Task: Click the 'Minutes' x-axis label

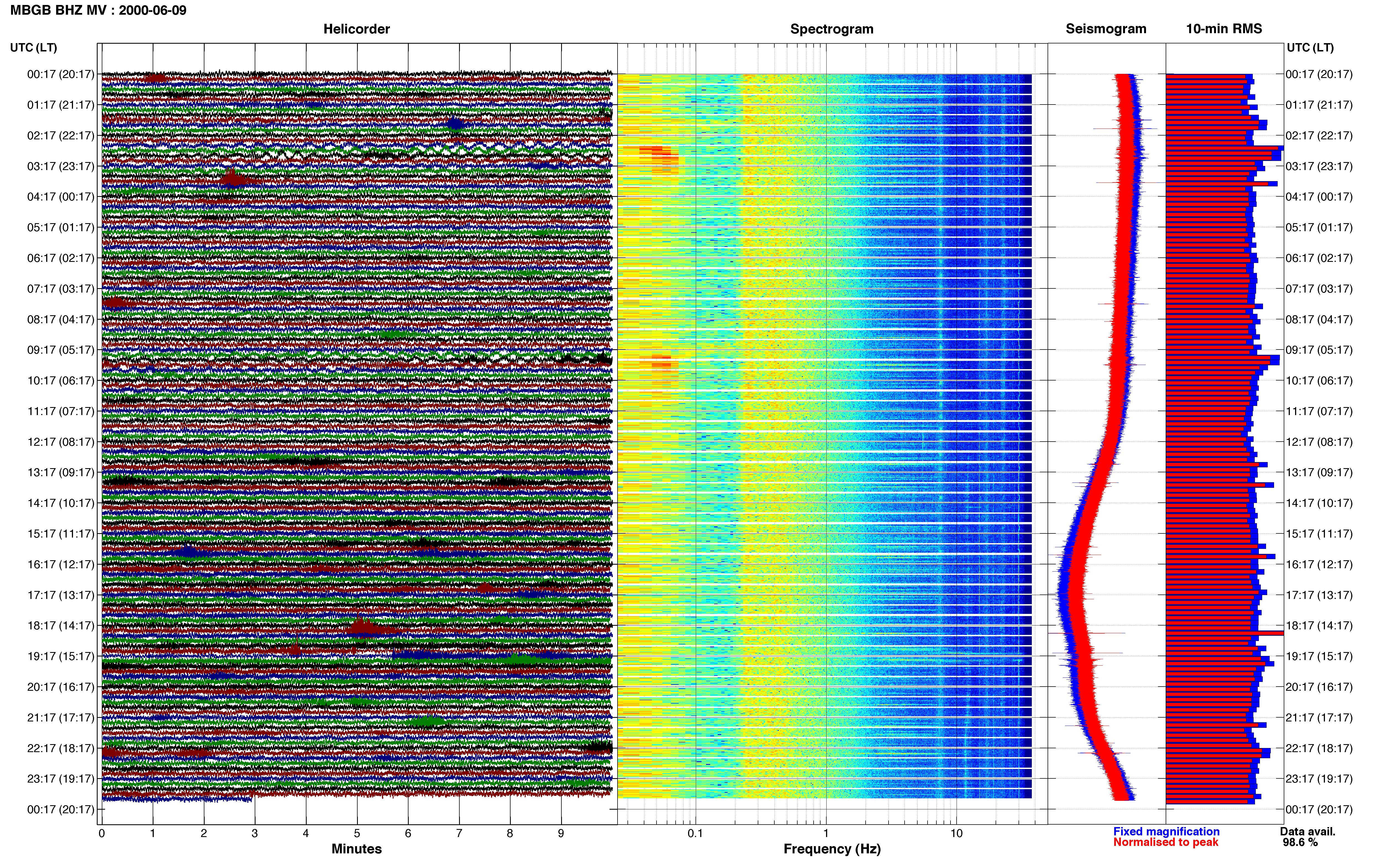Action: (356, 848)
